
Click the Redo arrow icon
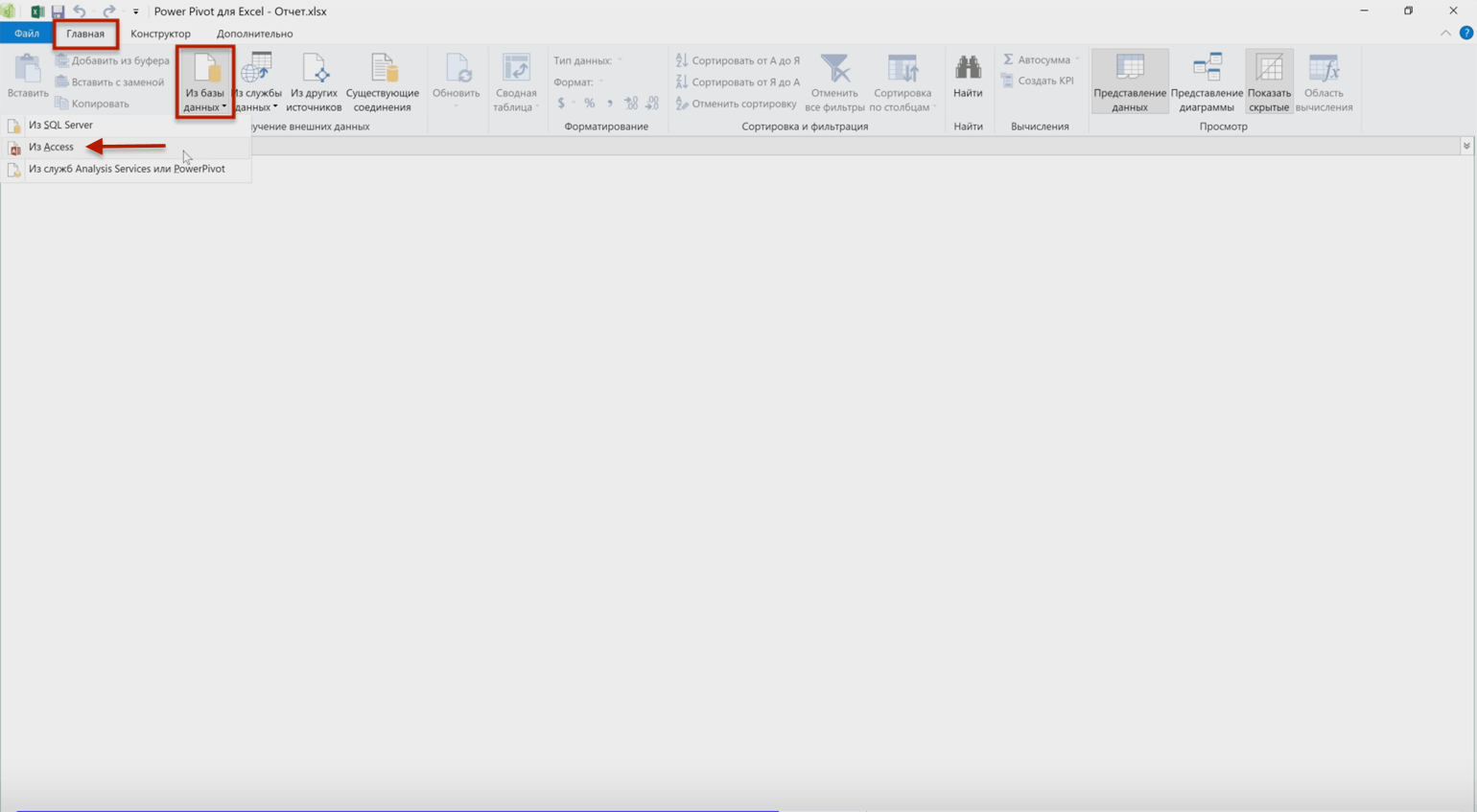[x=108, y=12]
